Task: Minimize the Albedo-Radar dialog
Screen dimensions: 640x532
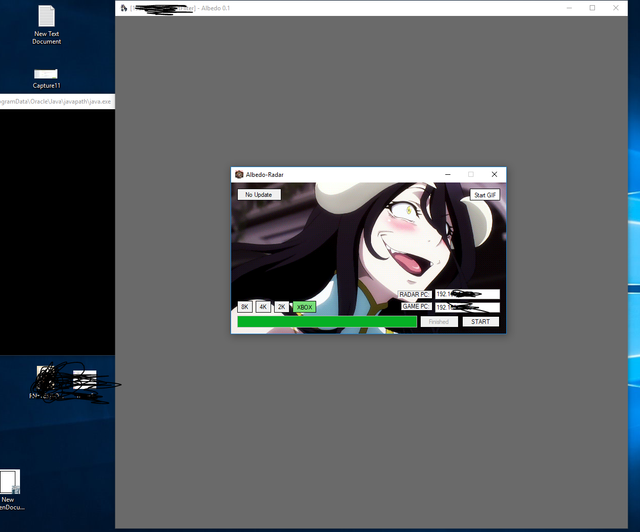Action: click(x=446, y=174)
